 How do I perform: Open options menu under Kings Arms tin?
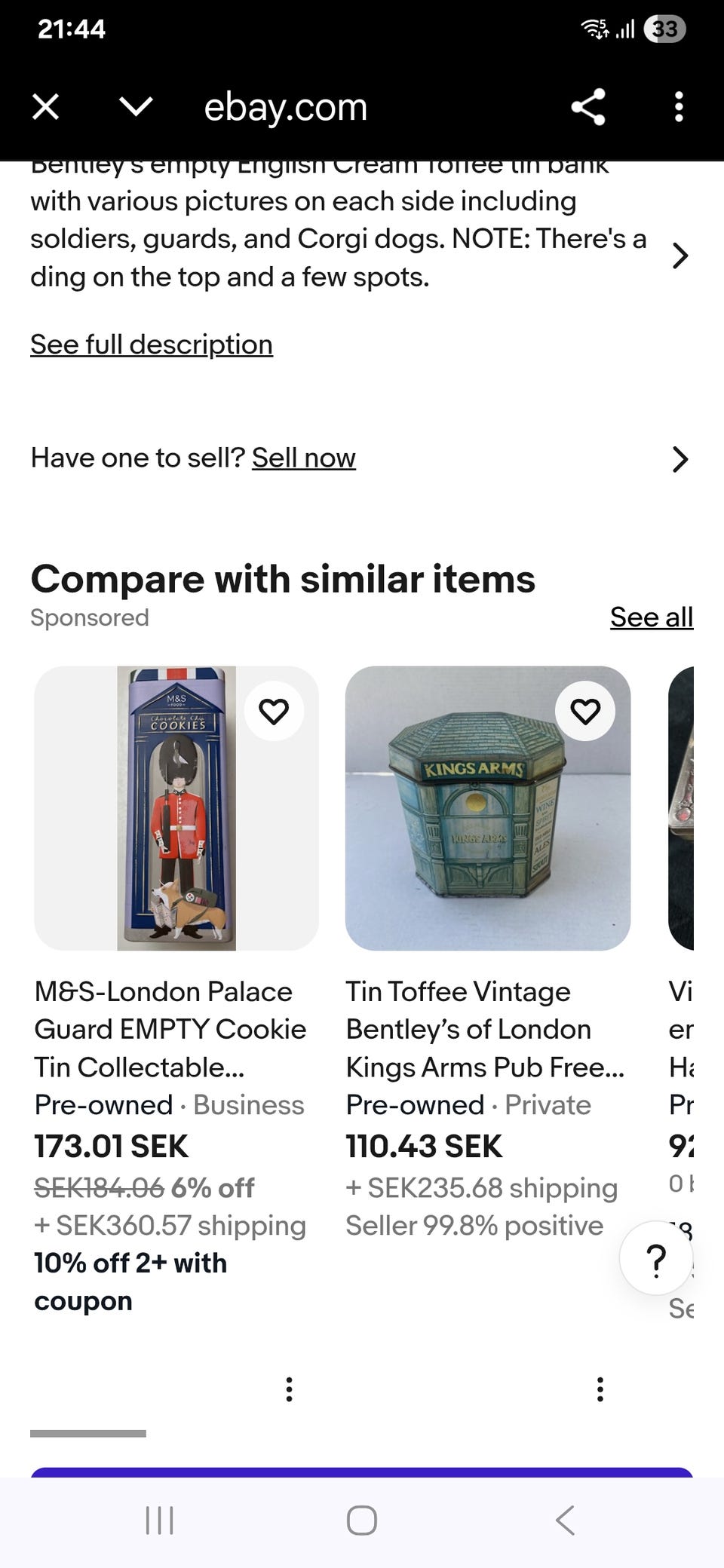pyautogui.click(x=600, y=1389)
